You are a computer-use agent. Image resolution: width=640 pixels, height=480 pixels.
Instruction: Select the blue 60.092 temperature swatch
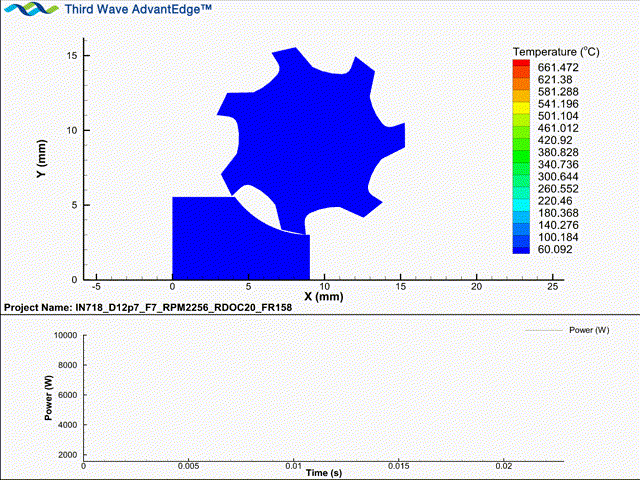coord(521,249)
